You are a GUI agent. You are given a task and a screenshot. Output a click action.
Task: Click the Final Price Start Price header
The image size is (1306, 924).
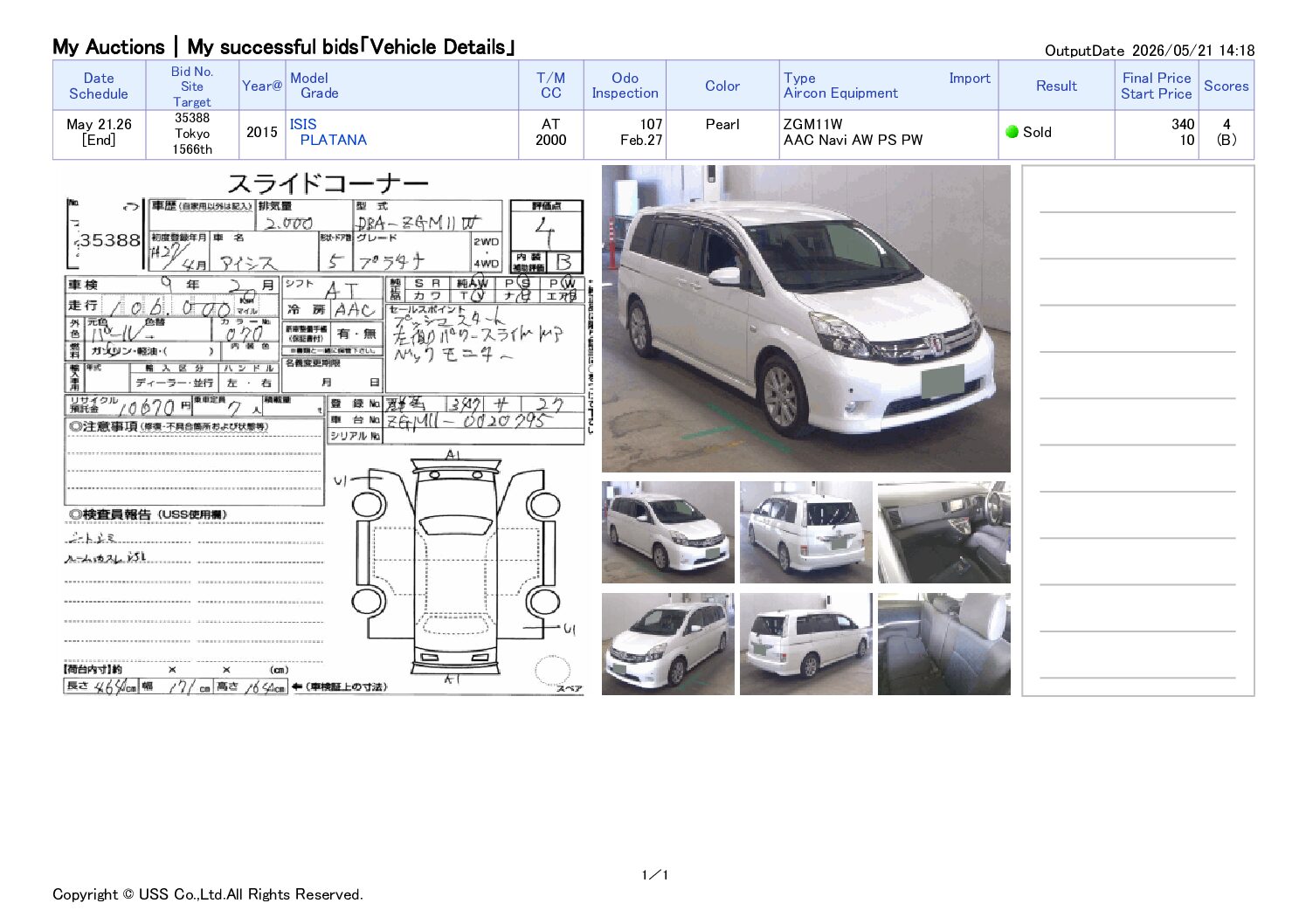(x=1157, y=86)
